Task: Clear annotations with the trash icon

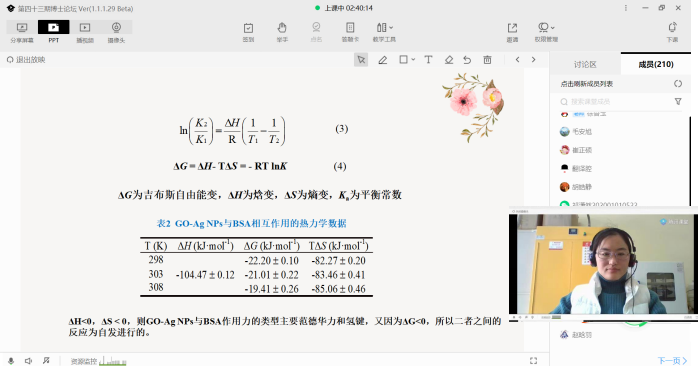Action: pos(487,60)
